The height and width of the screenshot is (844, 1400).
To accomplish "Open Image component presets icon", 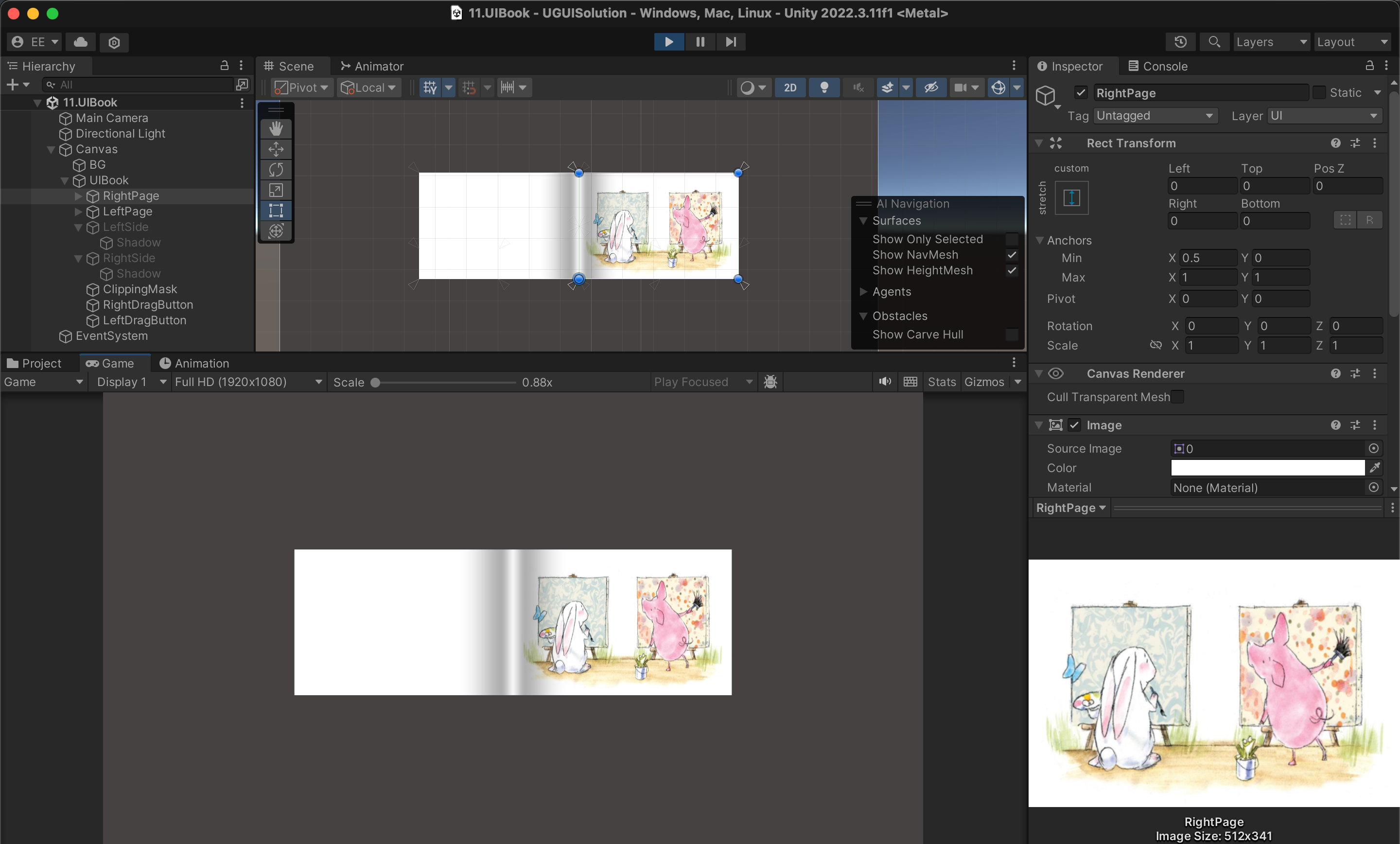I will 1355,425.
